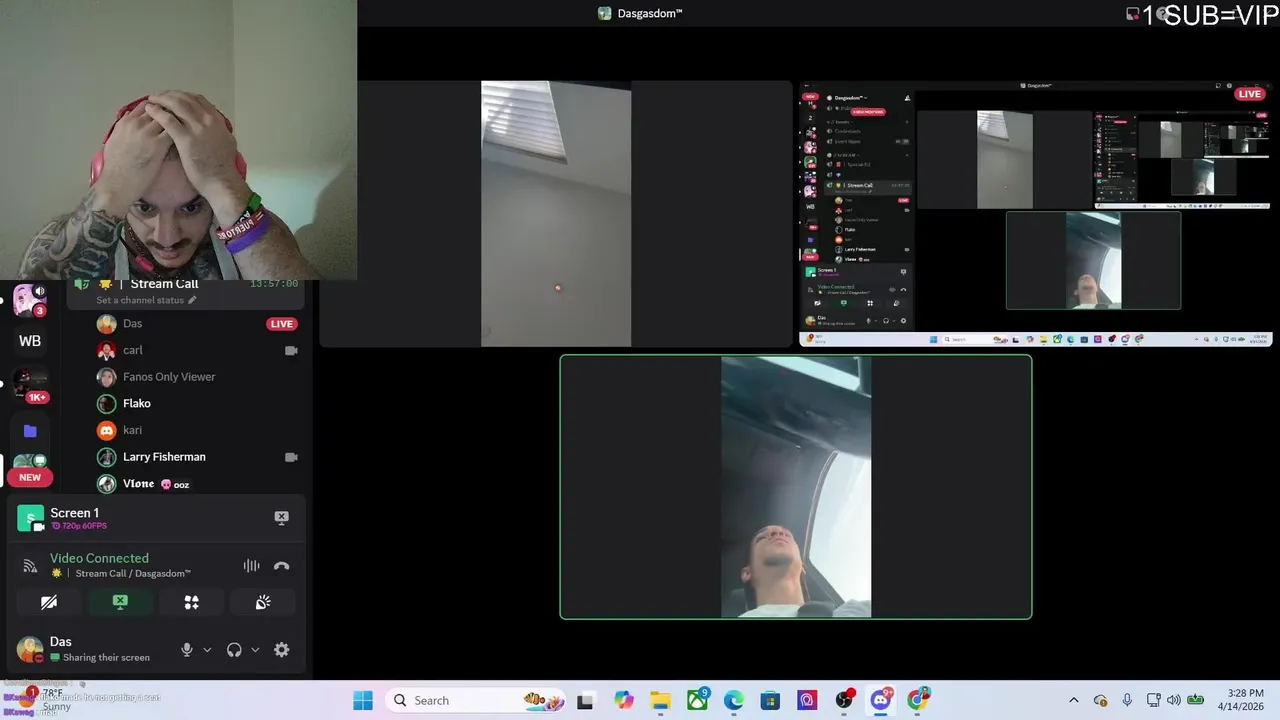This screenshot has height=720, width=1280.
Task: Click the camera icon beside carl
Action: [291, 350]
